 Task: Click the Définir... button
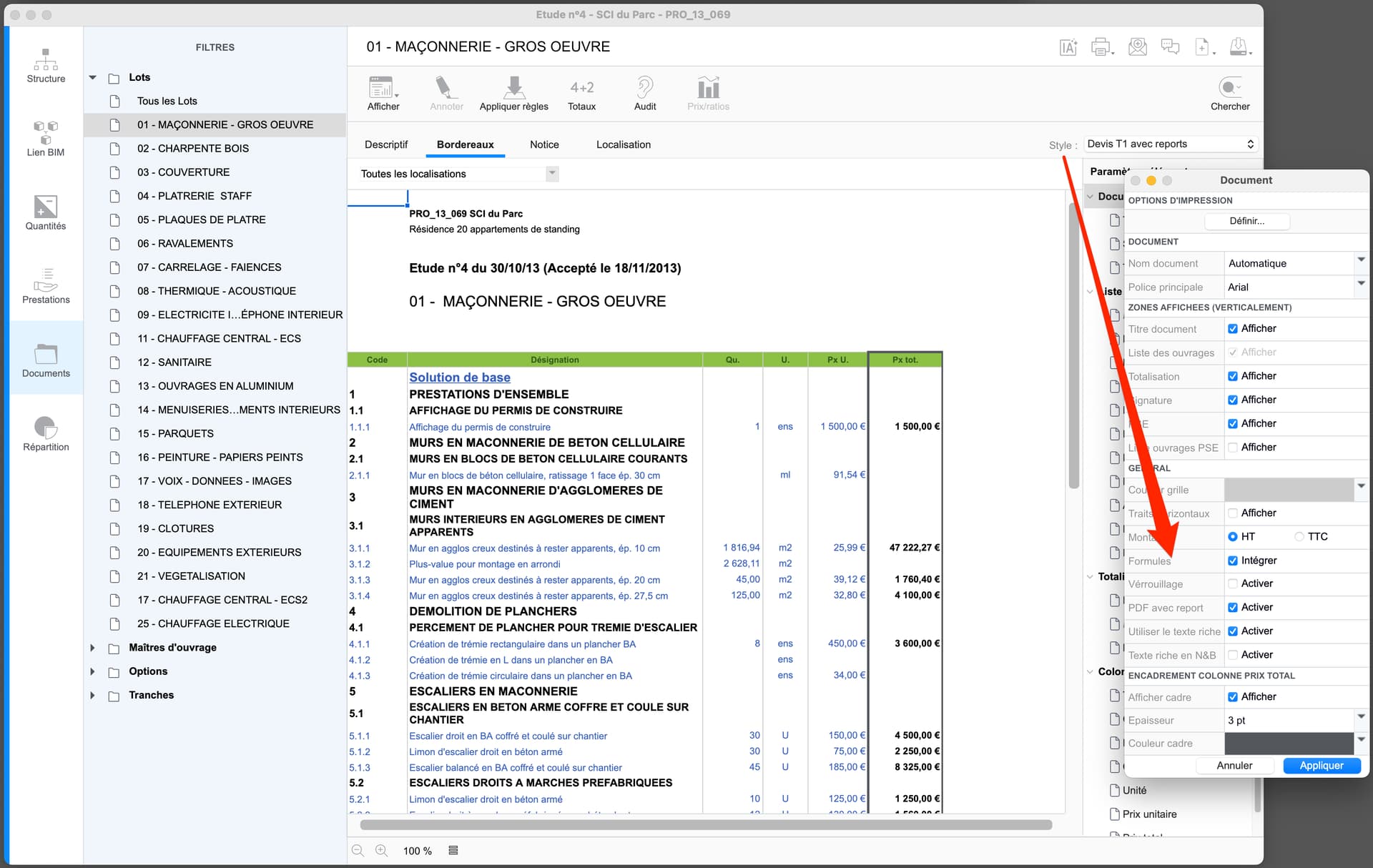(x=1246, y=221)
